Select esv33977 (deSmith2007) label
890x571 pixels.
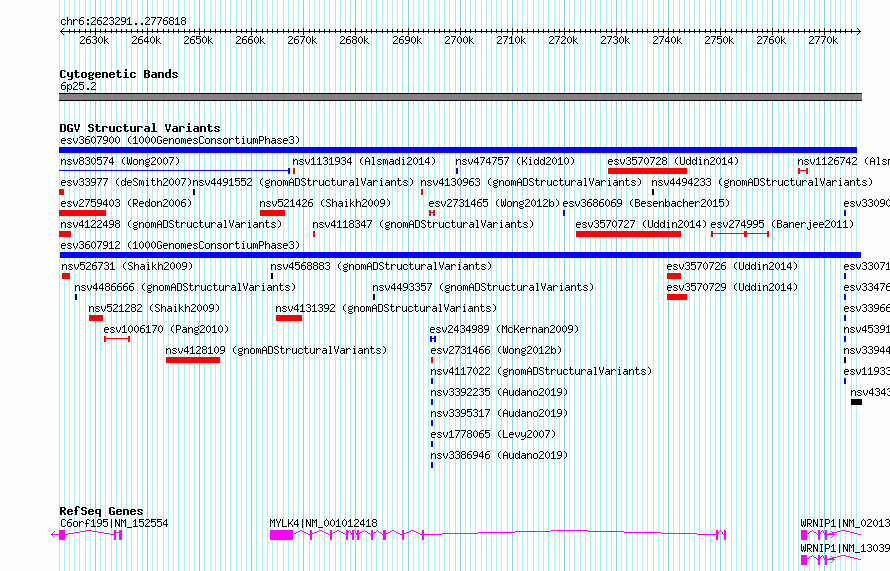pos(126,182)
